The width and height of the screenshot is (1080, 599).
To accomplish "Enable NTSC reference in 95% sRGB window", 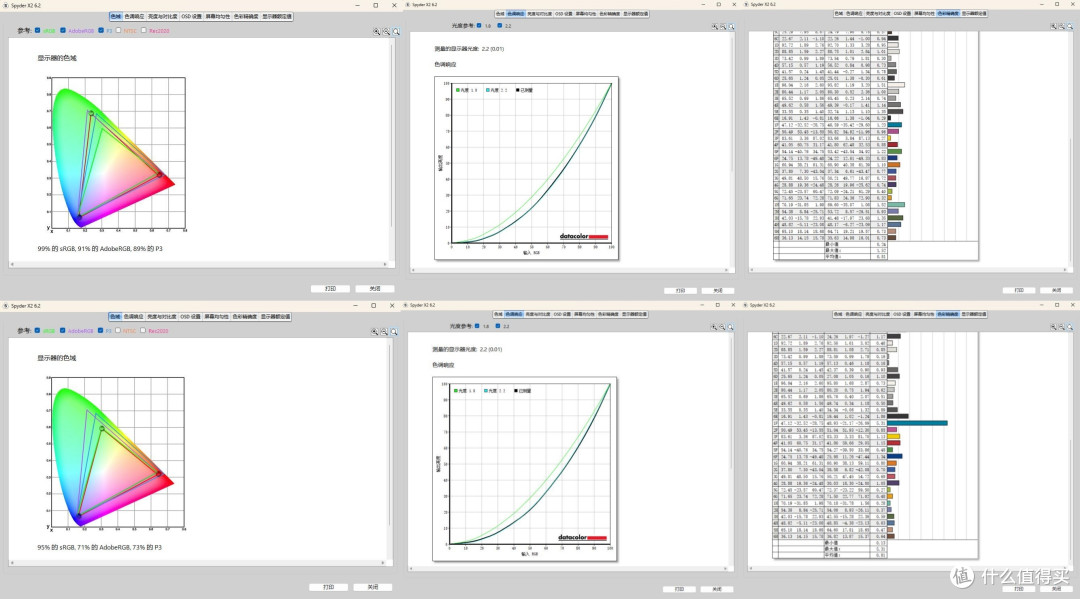I will point(118,330).
